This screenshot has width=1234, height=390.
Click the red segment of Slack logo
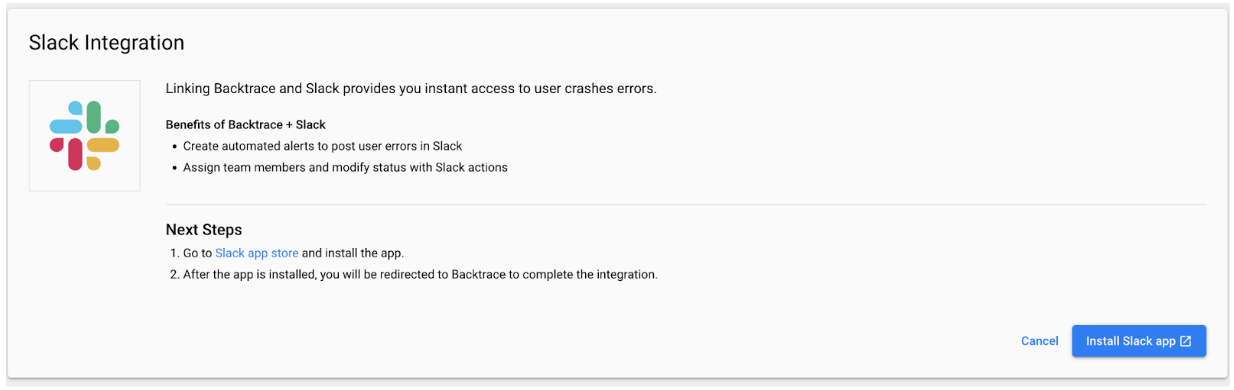coord(67,154)
